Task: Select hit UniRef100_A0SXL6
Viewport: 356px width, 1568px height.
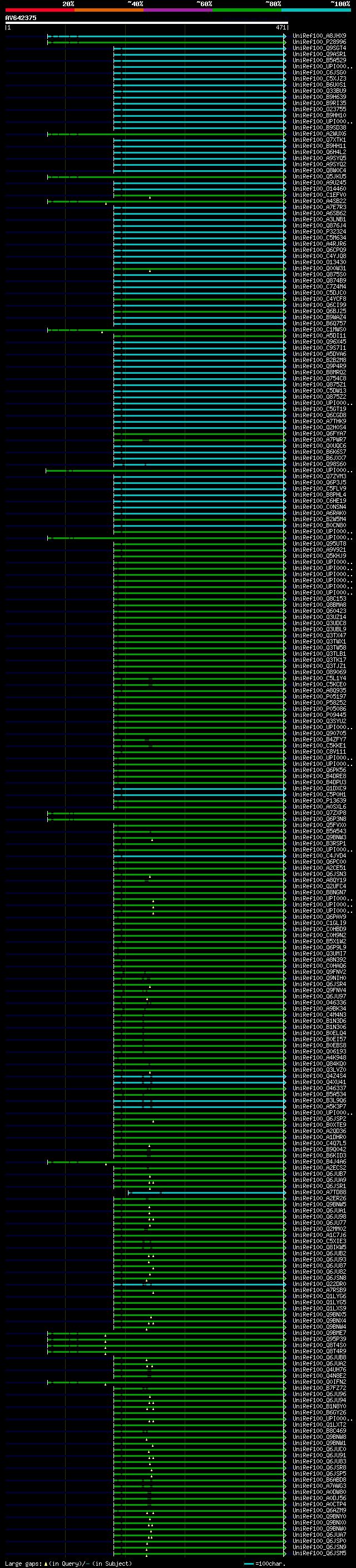Action: click(319, 807)
